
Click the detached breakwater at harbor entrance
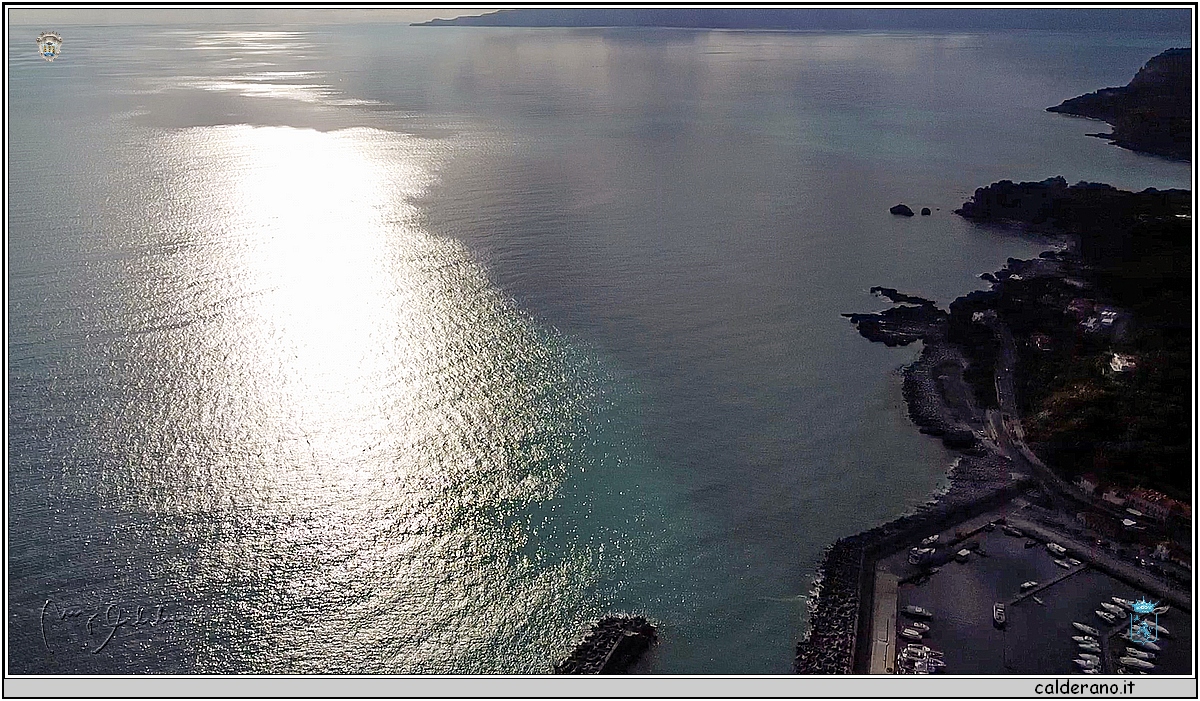(610, 645)
